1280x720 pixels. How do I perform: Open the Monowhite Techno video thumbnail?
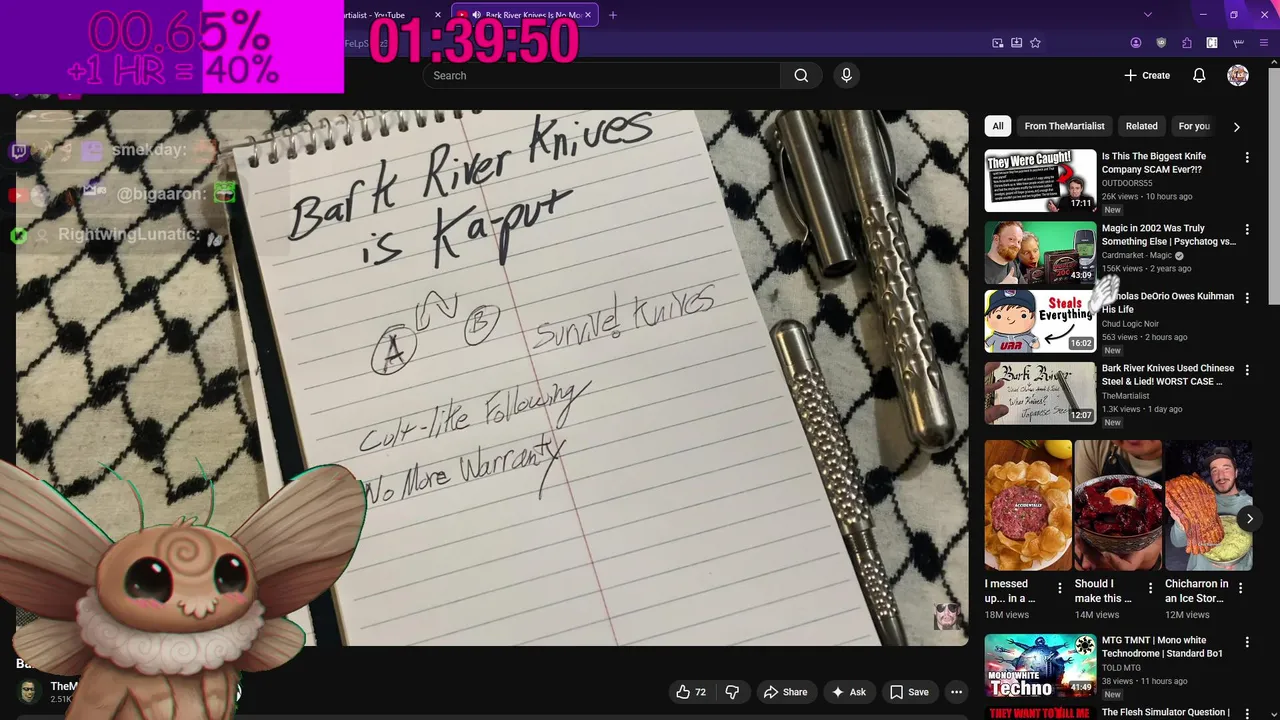(1040, 665)
